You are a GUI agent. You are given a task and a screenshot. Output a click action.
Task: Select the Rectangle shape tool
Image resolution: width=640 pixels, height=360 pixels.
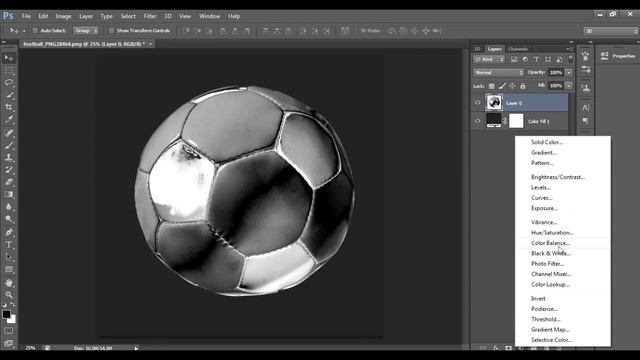[x=9, y=269]
